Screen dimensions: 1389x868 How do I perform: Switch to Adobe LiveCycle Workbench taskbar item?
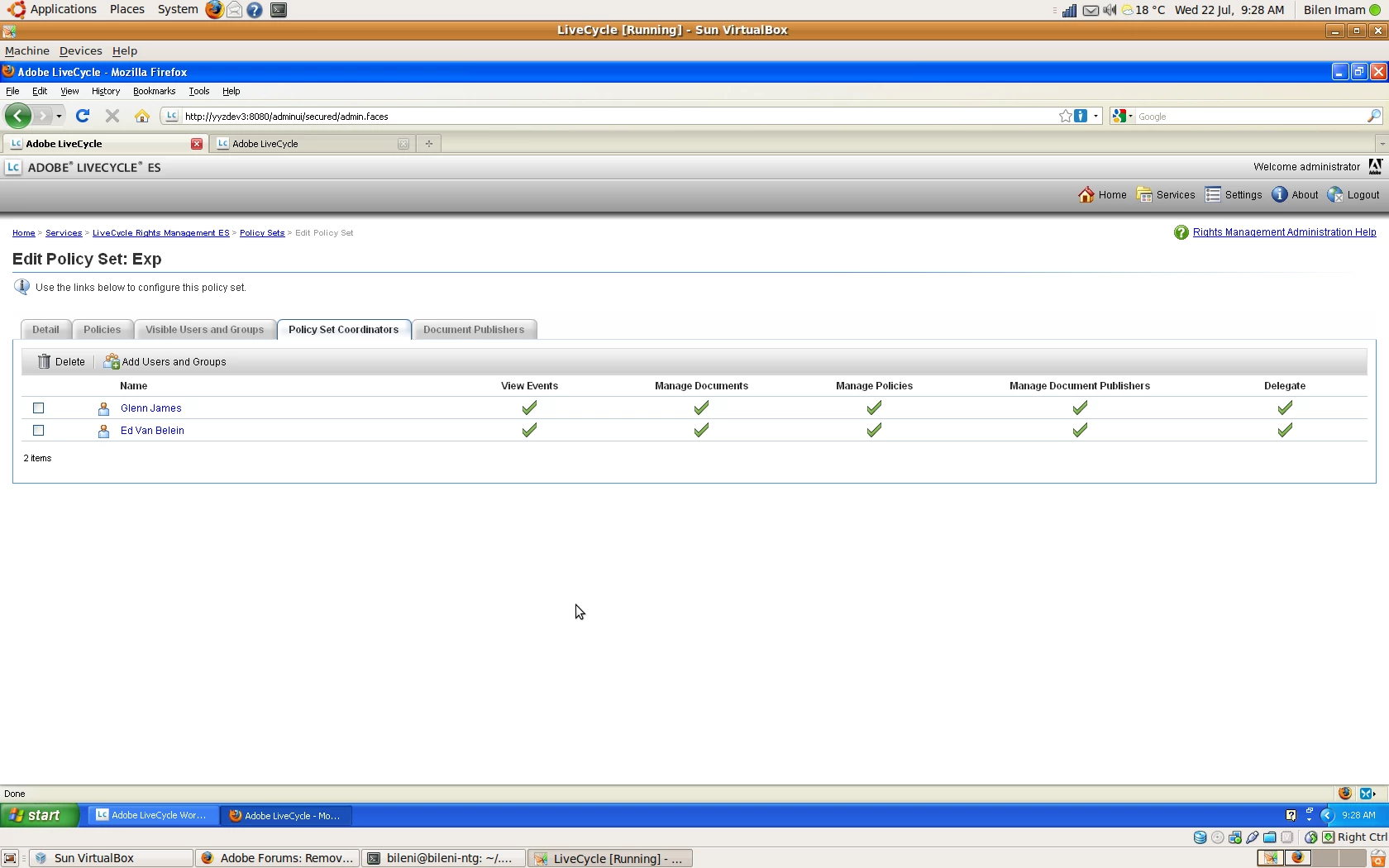(x=152, y=815)
